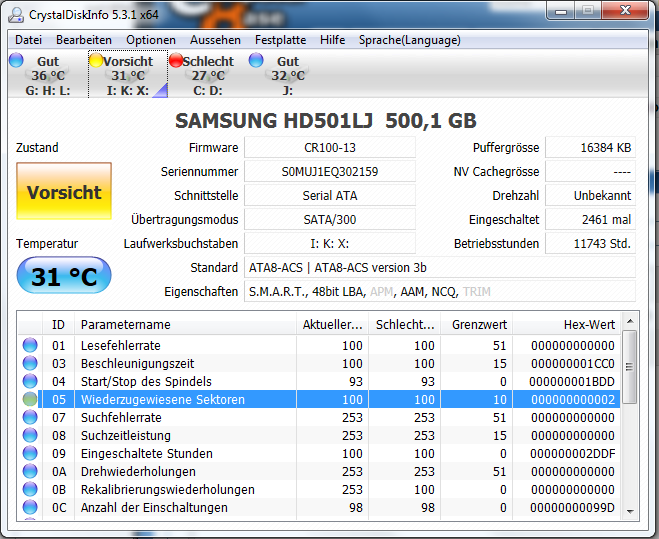The width and height of the screenshot is (659, 539).
Task: Open the Datei menu
Action: pos(29,40)
